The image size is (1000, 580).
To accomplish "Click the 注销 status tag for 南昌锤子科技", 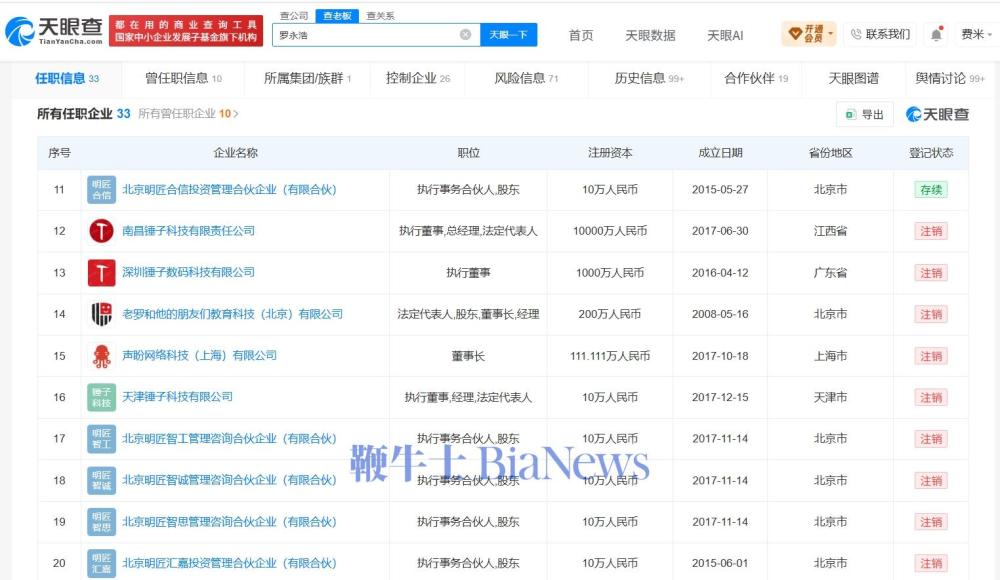I will [x=930, y=231].
